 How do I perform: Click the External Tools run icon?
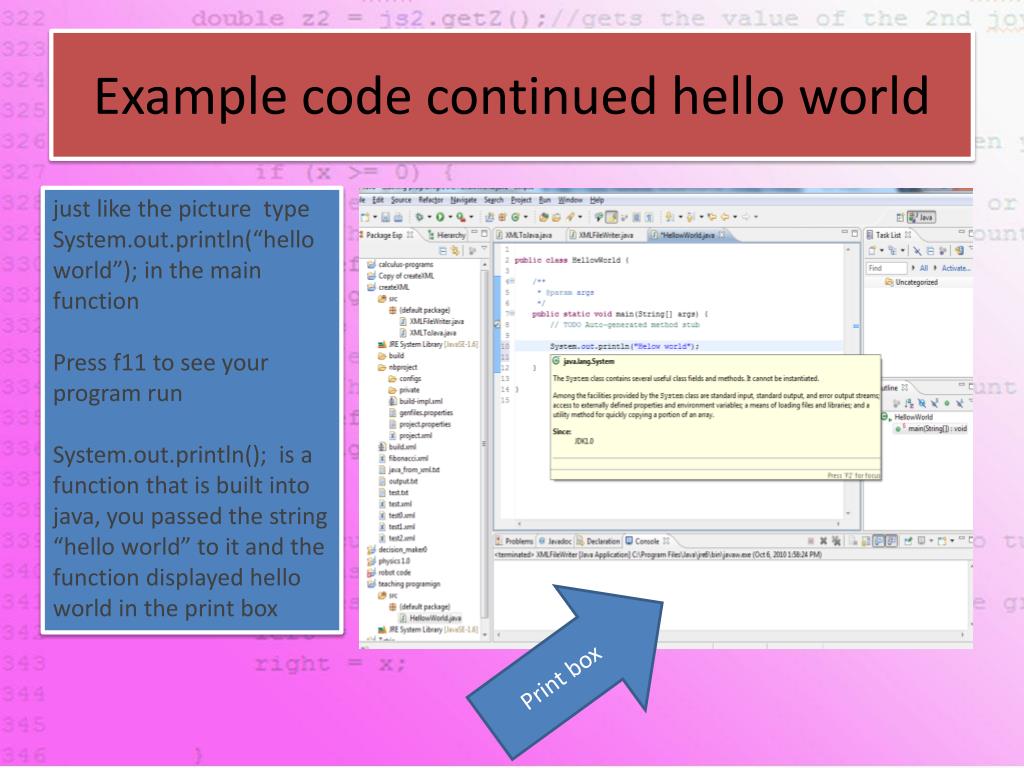(x=461, y=217)
